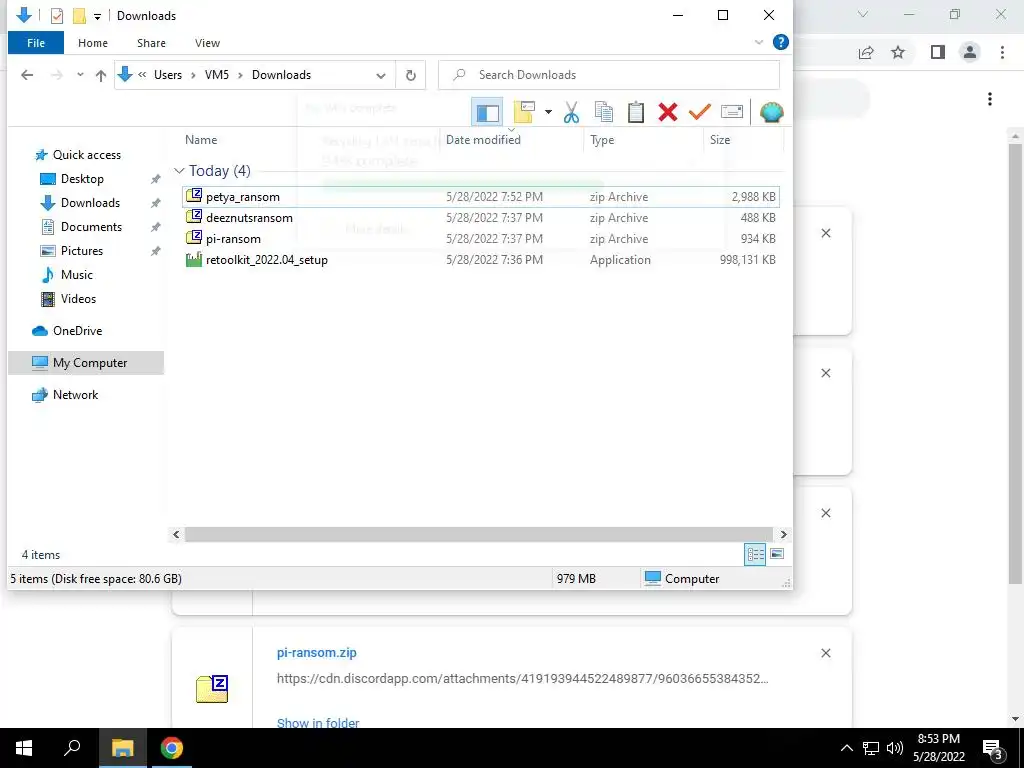
Task: Bookmark this page with star icon
Action: click(x=899, y=52)
